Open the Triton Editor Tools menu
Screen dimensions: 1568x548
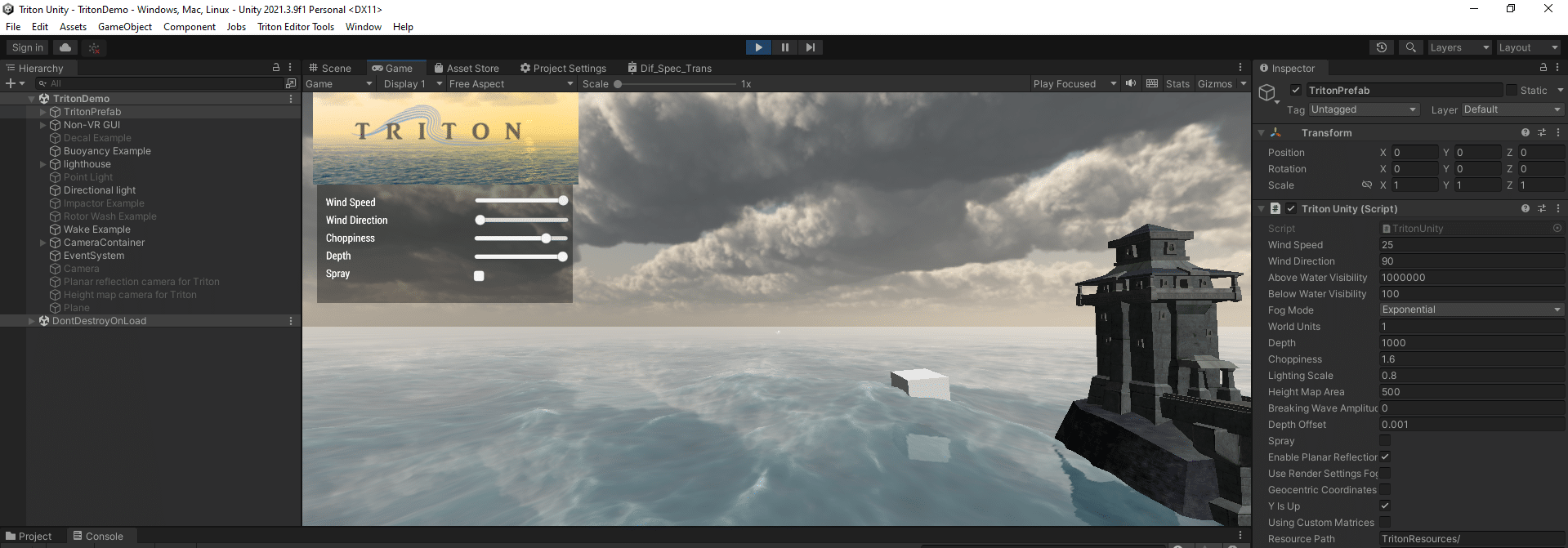(296, 27)
